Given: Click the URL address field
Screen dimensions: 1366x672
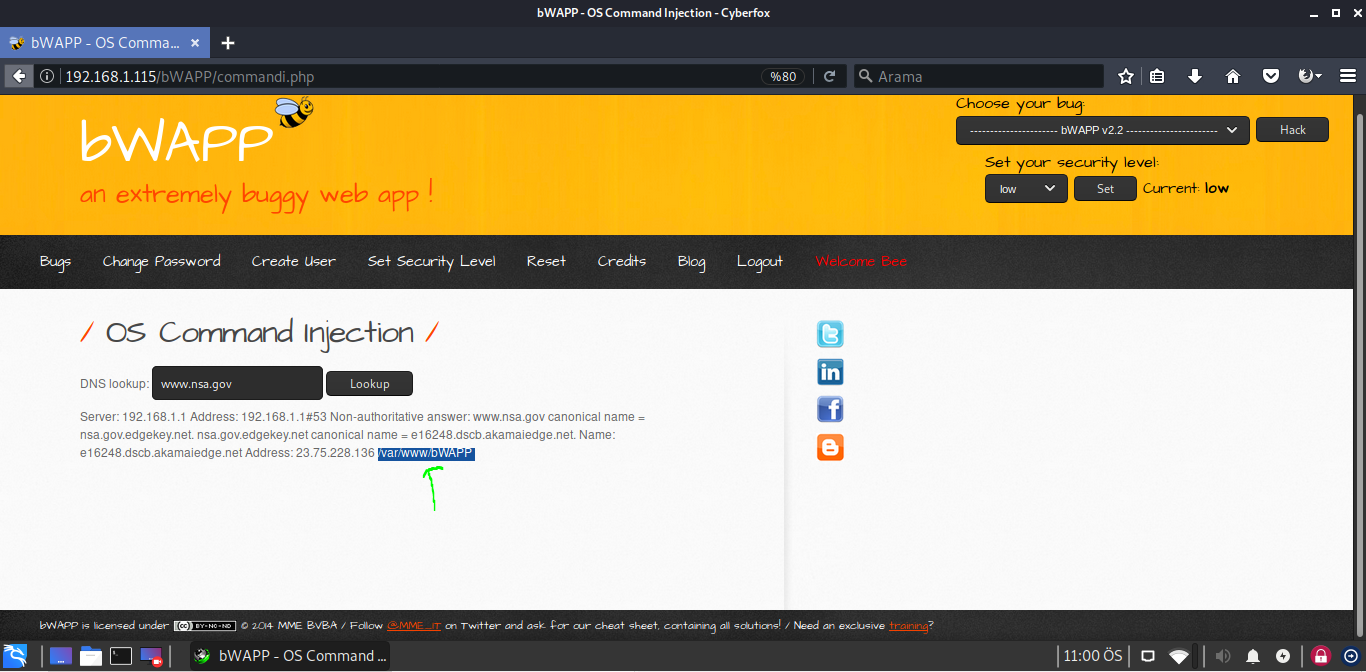Looking at the screenshot, I should (x=410, y=76).
